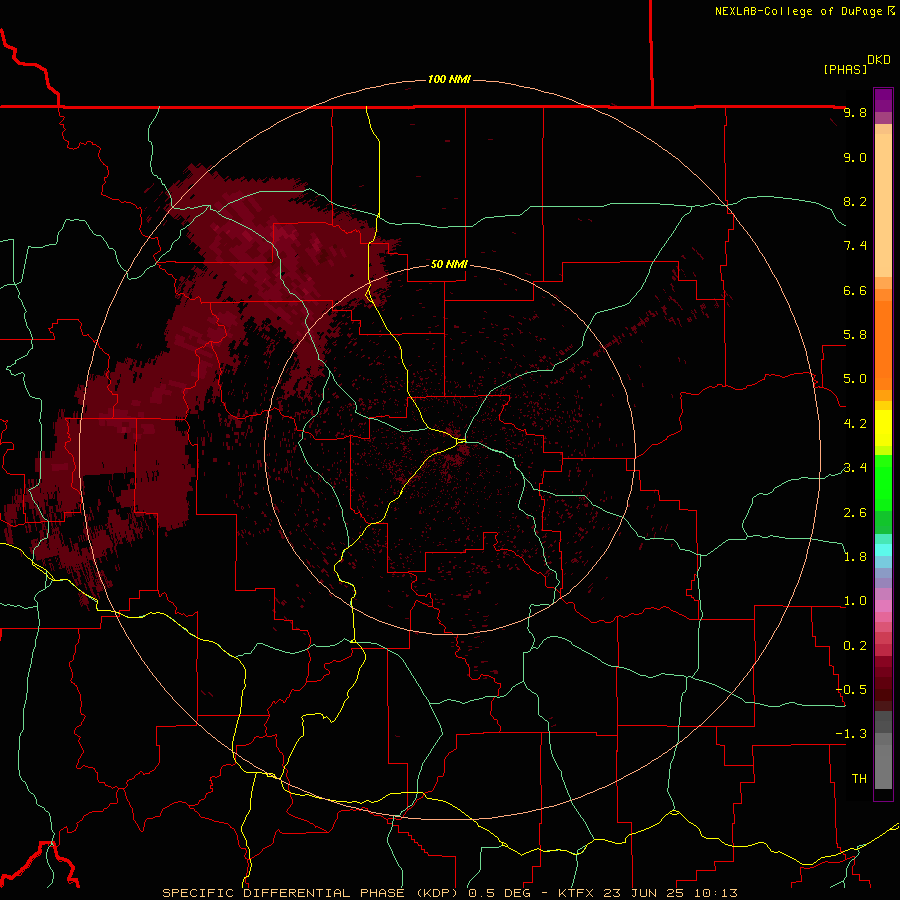
Task: Click the 3.4 legend value
Action: pyautogui.click(x=855, y=468)
